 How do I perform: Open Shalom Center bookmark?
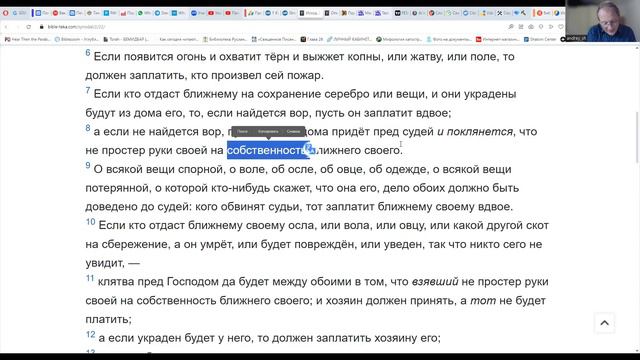[x=540, y=39]
